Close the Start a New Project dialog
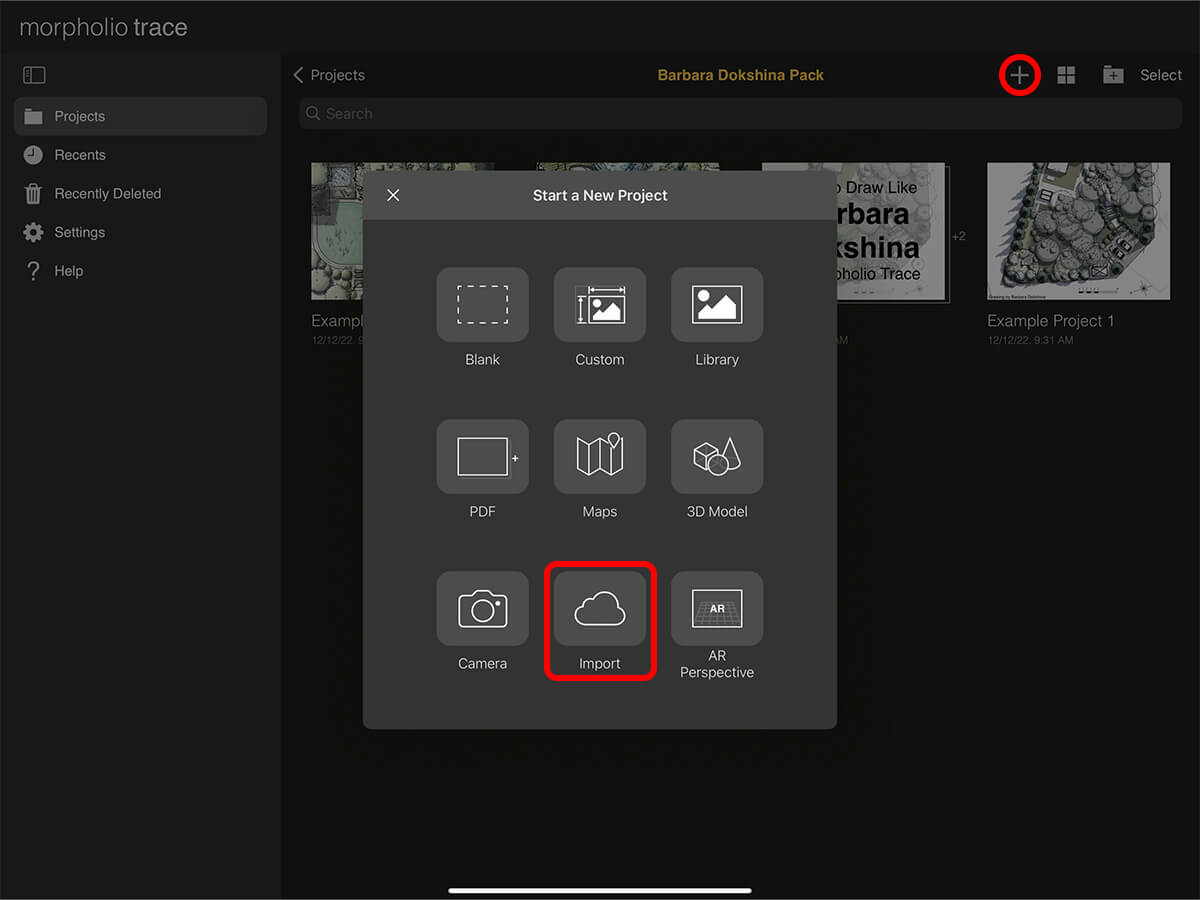The width and height of the screenshot is (1200, 900). [x=393, y=195]
